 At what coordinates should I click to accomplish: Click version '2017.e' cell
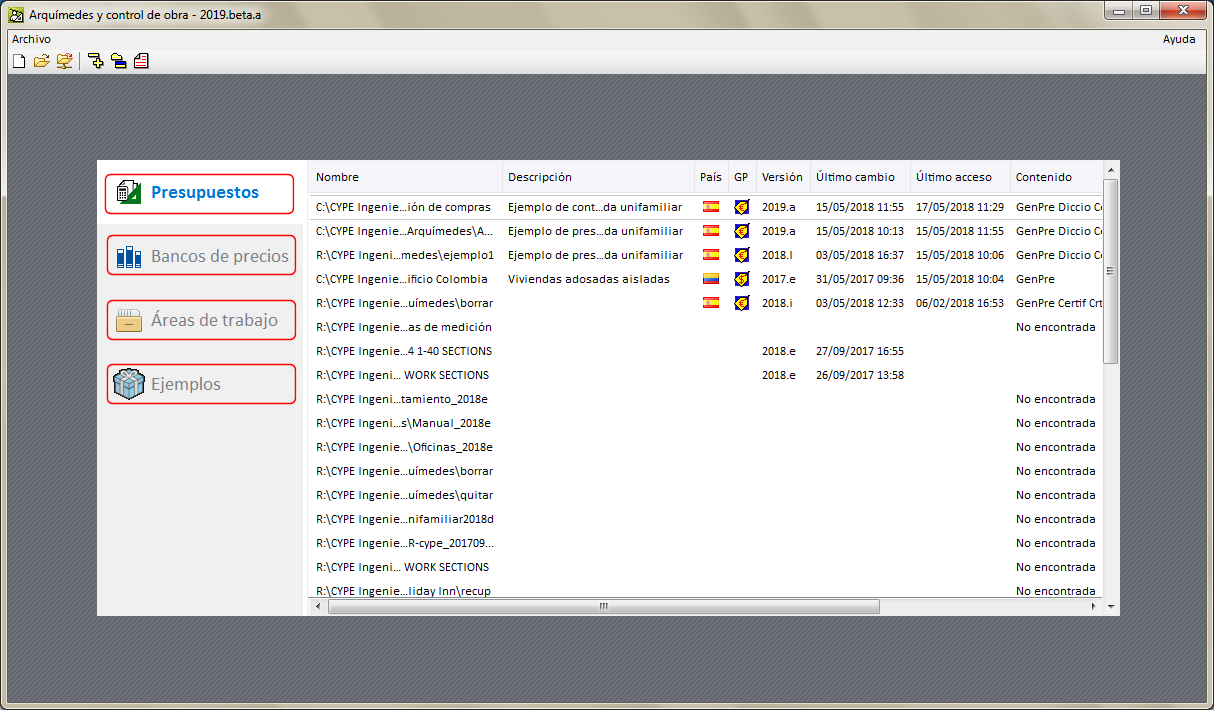(x=779, y=279)
